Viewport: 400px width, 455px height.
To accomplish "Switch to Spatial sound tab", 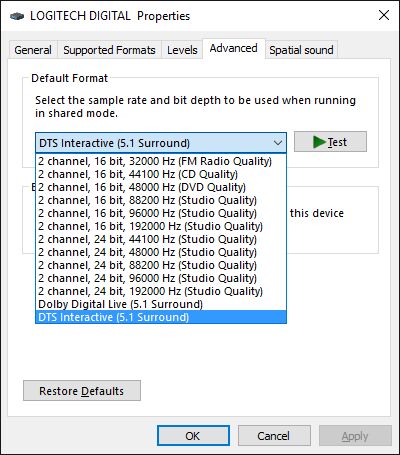I will (301, 50).
